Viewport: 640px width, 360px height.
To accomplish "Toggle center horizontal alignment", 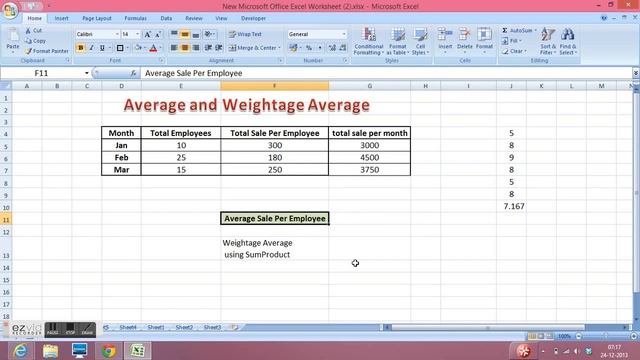I will (185, 48).
